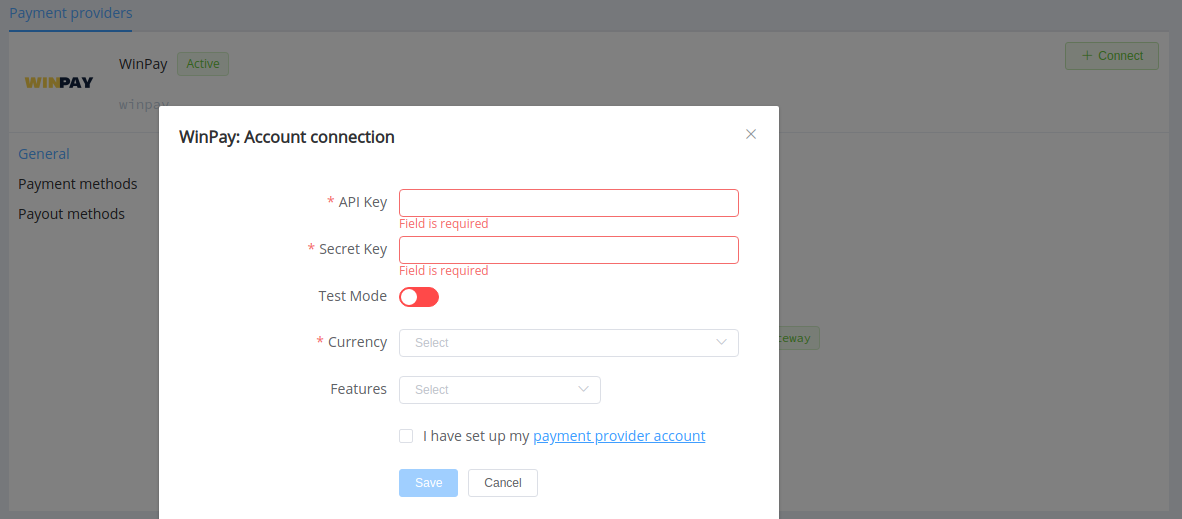The height and width of the screenshot is (519, 1182).
Task: Click the Save button
Action: tap(428, 483)
